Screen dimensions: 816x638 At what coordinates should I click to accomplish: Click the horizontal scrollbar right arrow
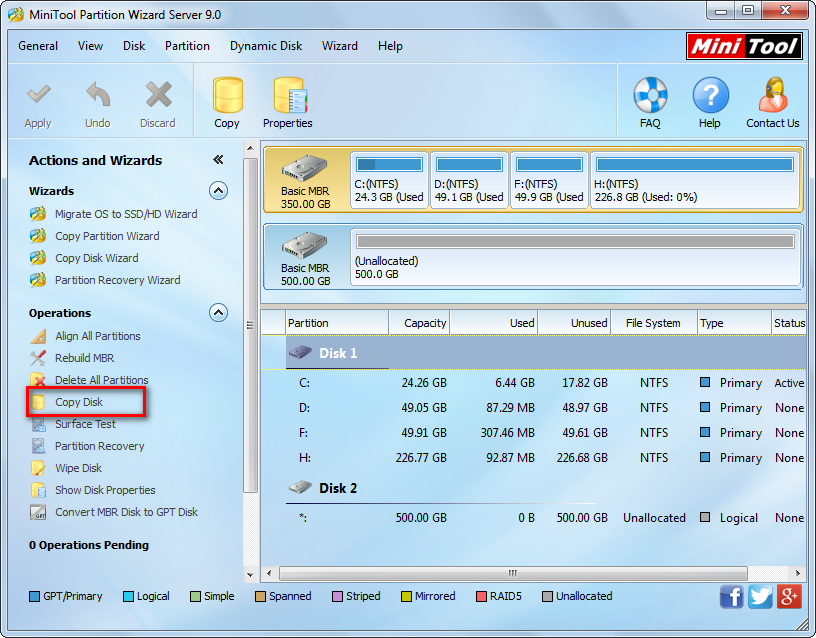pyautogui.click(x=798, y=573)
